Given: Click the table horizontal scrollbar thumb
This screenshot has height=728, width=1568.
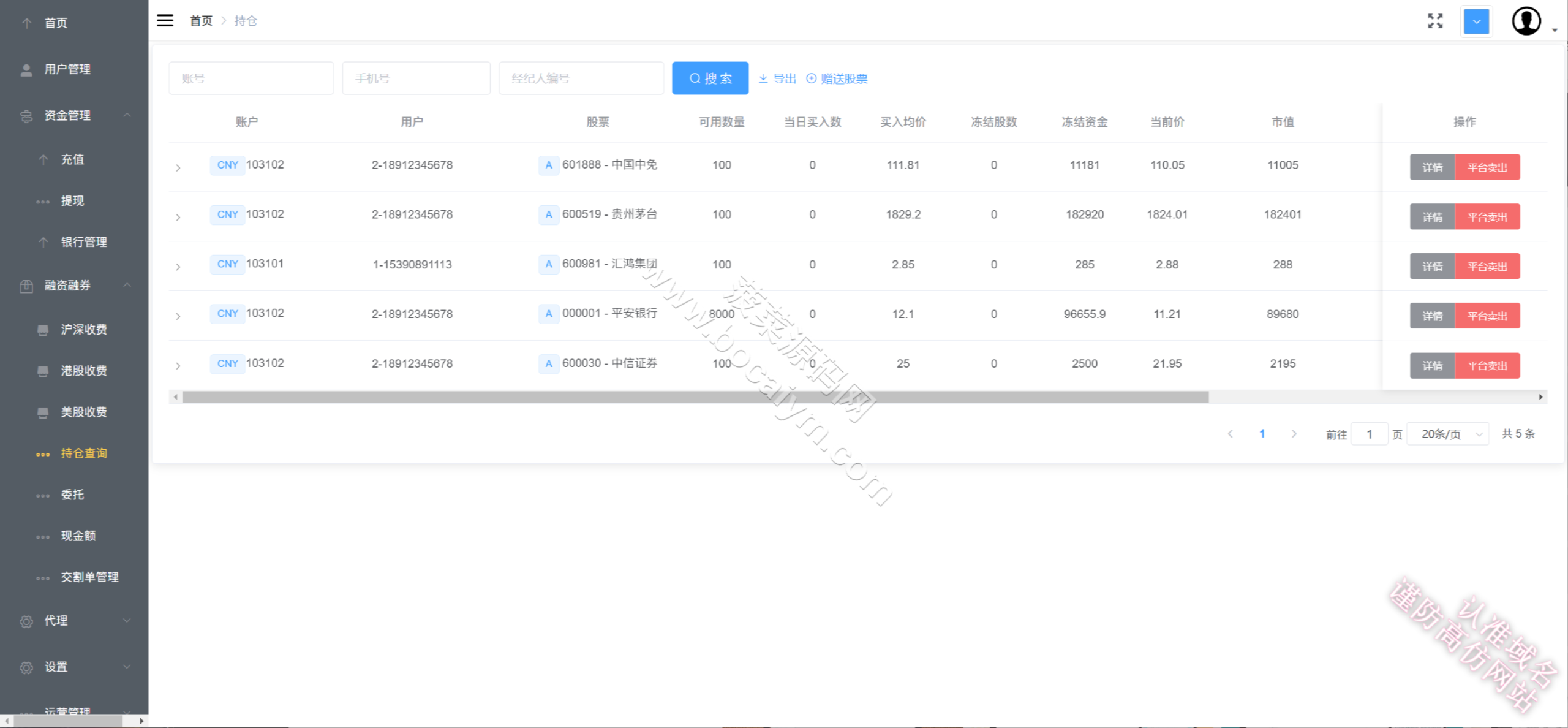Looking at the screenshot, I should tap(695, 397).
